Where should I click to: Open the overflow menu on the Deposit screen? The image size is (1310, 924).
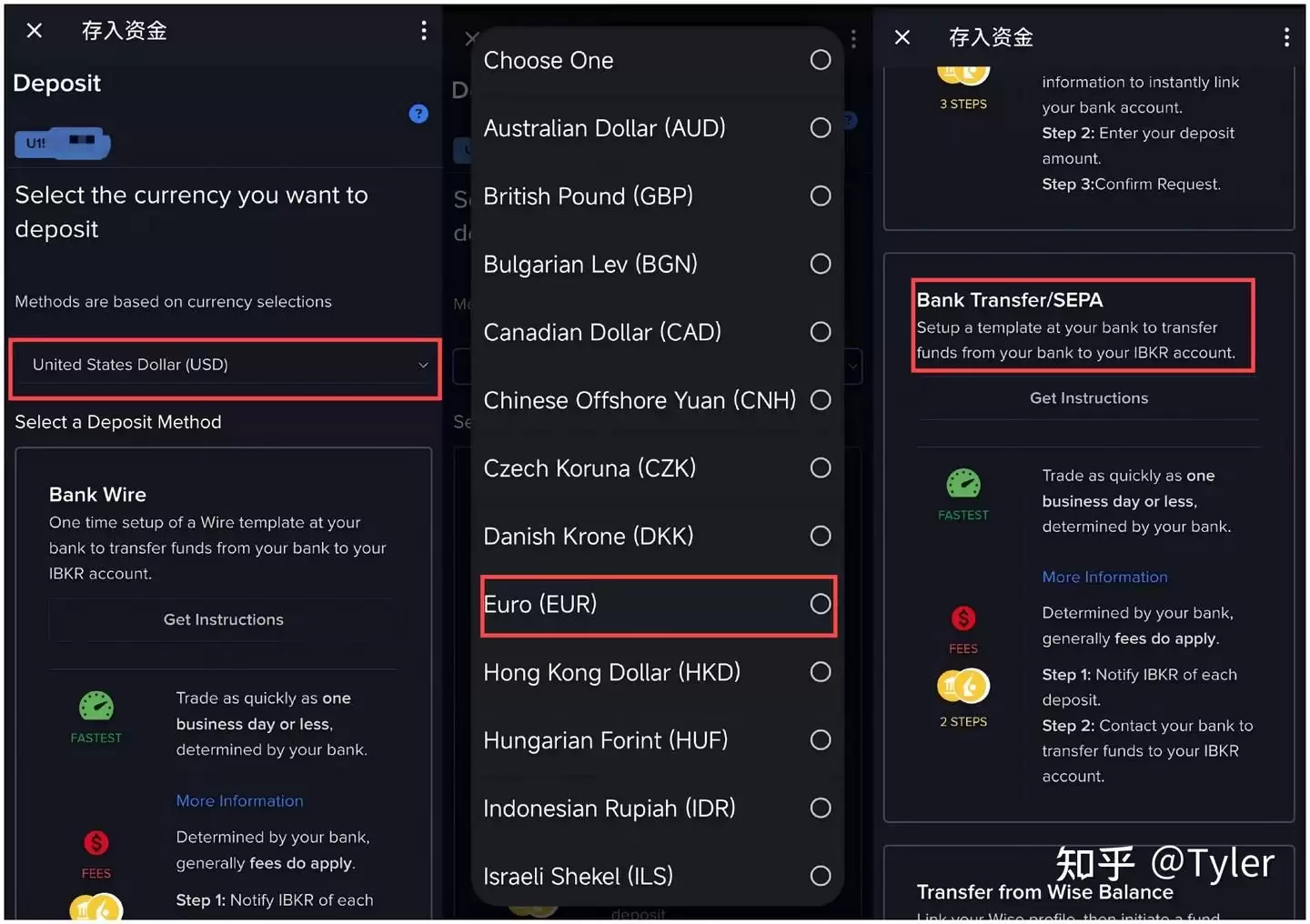(x=424, y=30)
